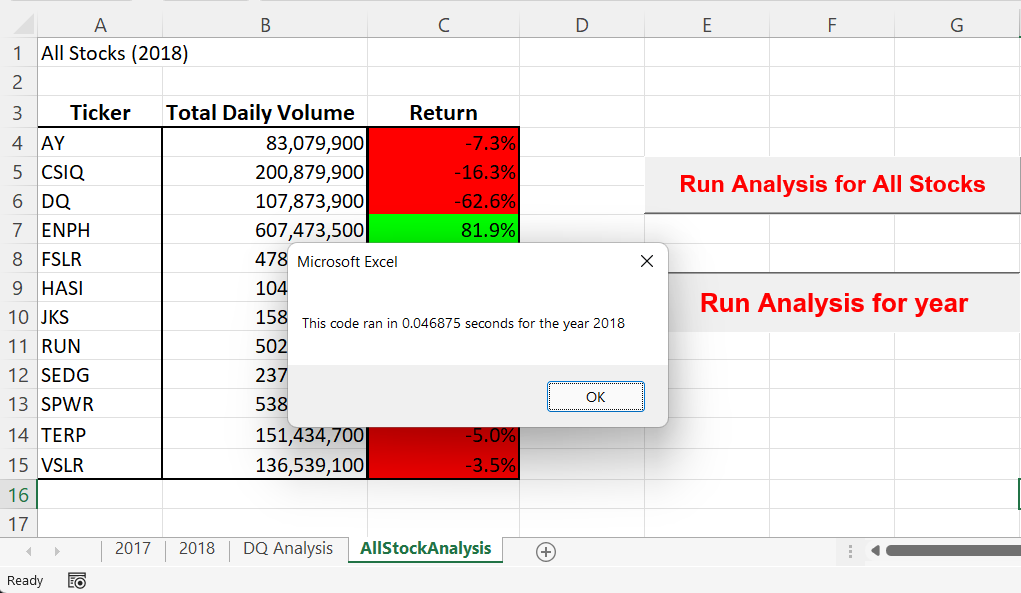Select ticker cell 'SPWR'
Image resolution: width=1021 pixels, height=593 pixels.
pyautogui.click(x=100, y=404)
